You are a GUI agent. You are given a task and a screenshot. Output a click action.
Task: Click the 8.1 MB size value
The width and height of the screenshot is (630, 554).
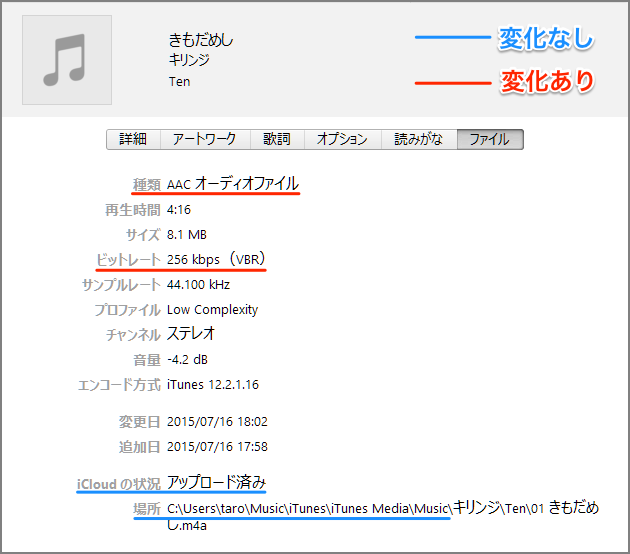(x=187, y=235)
